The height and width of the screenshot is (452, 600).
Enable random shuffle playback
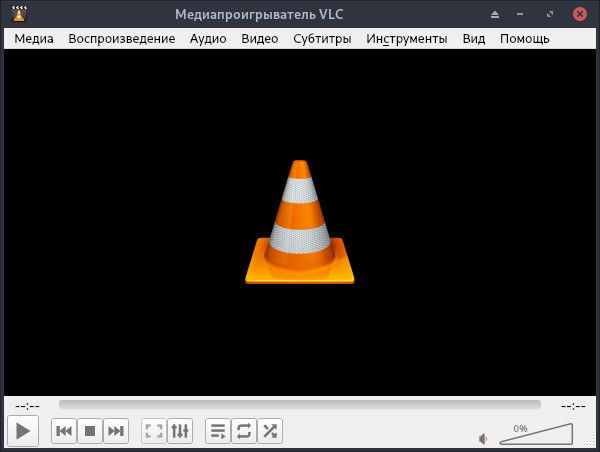pos(270,431)
